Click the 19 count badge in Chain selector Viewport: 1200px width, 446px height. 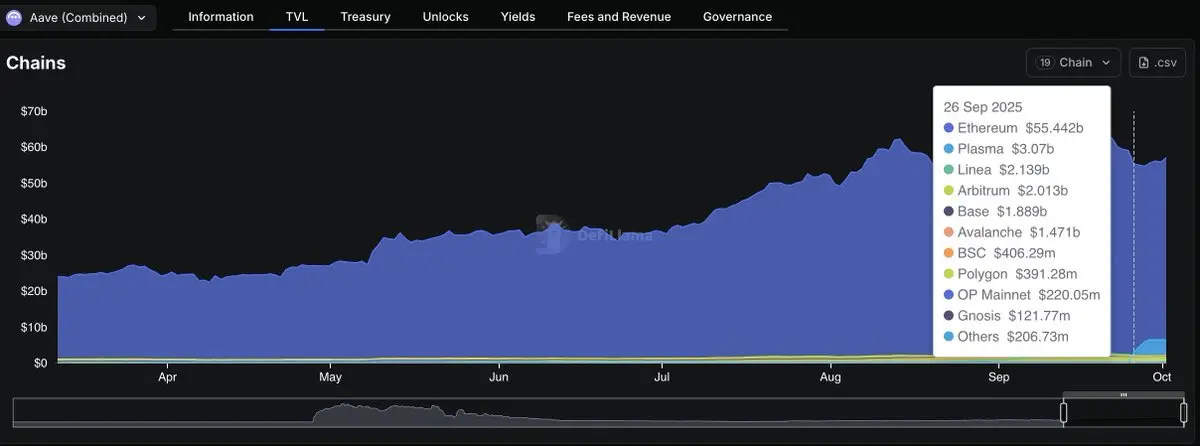tap(1045, 62)
